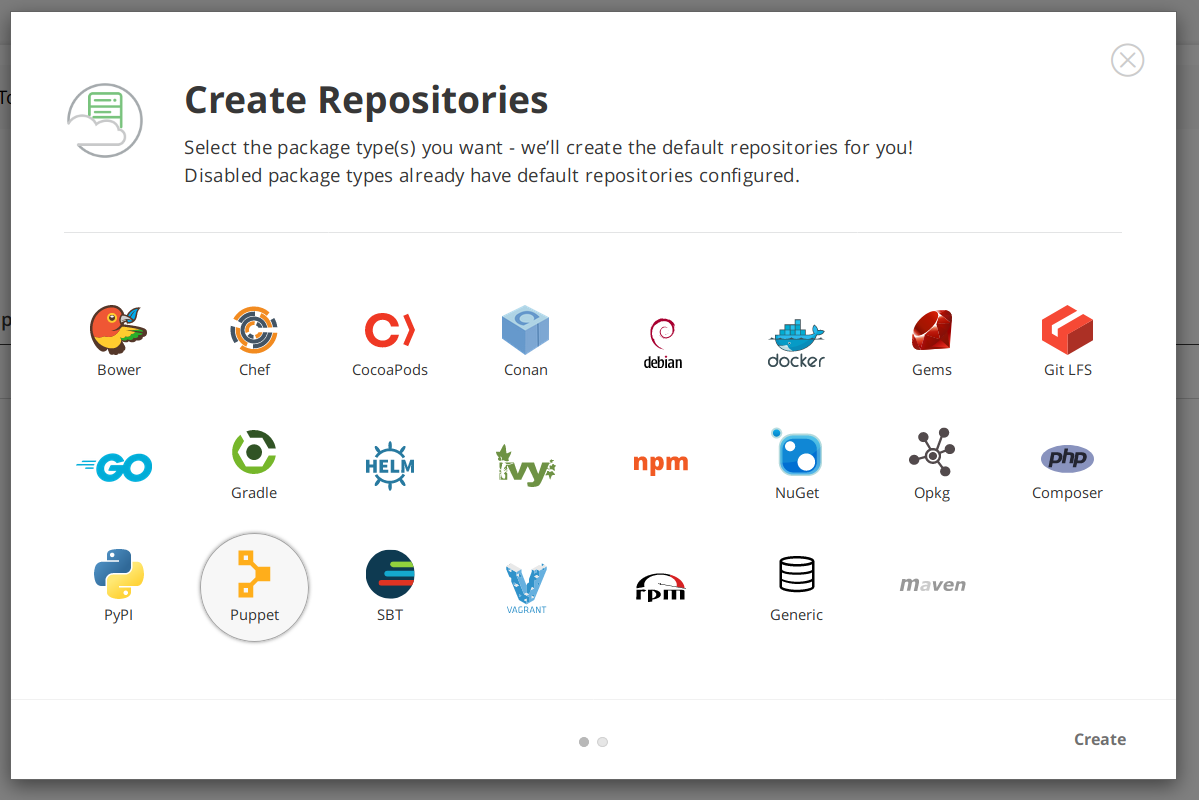Close the Create Repositories dialog
This screenshot has width=1199, height=800.
click(1127, 60)
